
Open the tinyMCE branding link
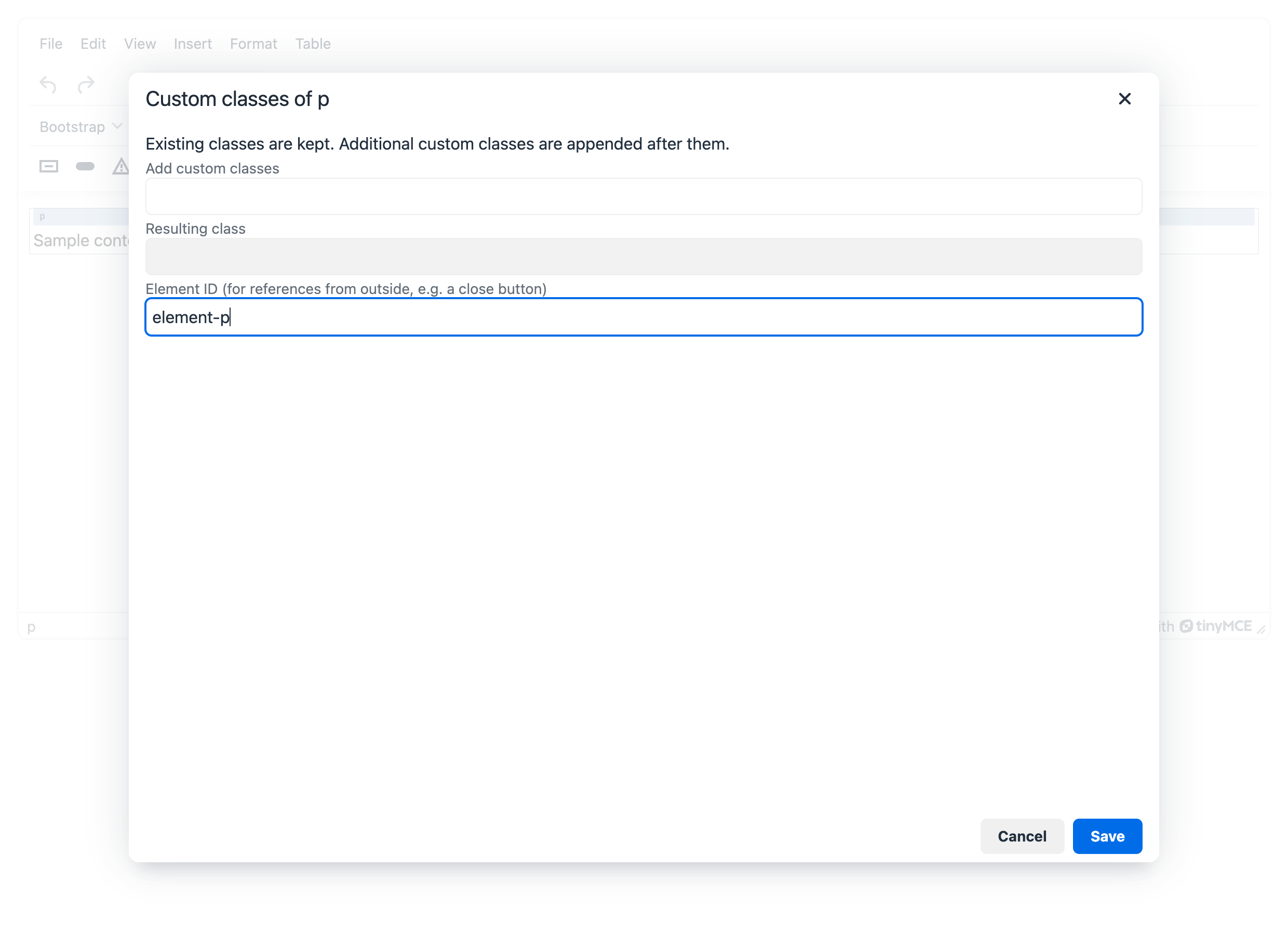click(x=1216, y=626)
